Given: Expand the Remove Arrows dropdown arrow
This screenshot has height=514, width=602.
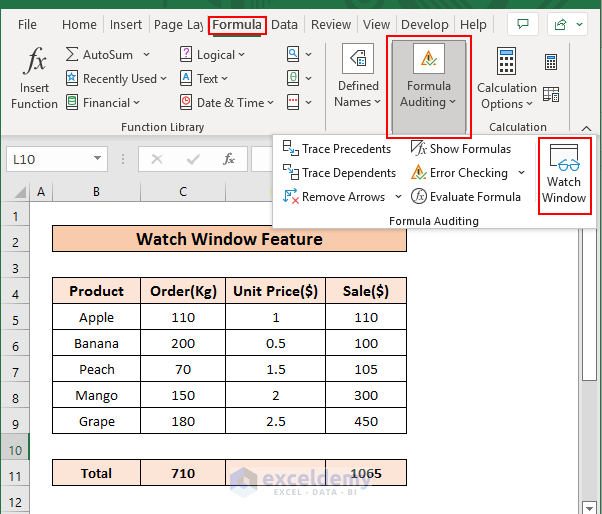Looking at the screenshot, I should click(x=398, y=197).
